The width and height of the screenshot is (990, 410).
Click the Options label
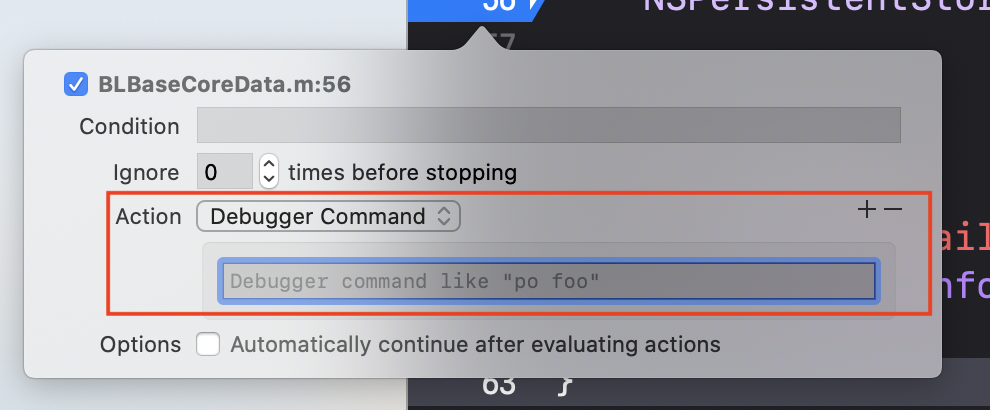point(141,345)
